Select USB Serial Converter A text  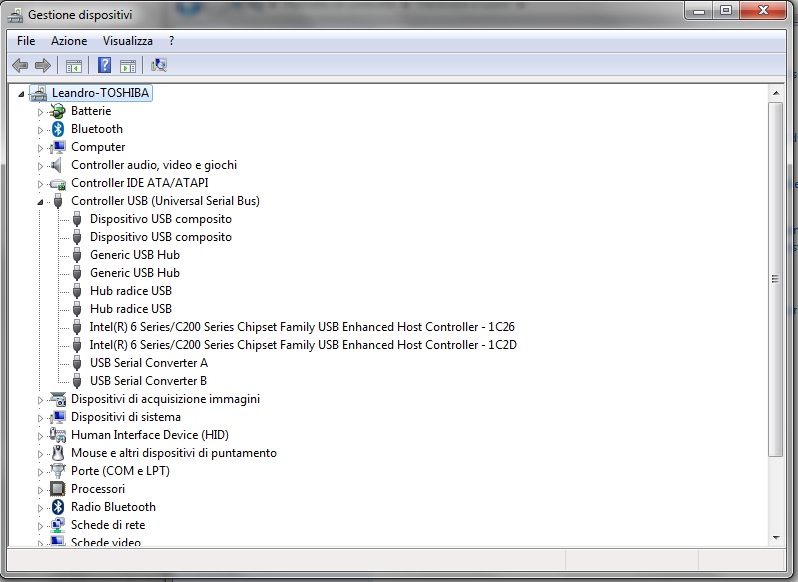pyautogui.click(x=149, y=363)
